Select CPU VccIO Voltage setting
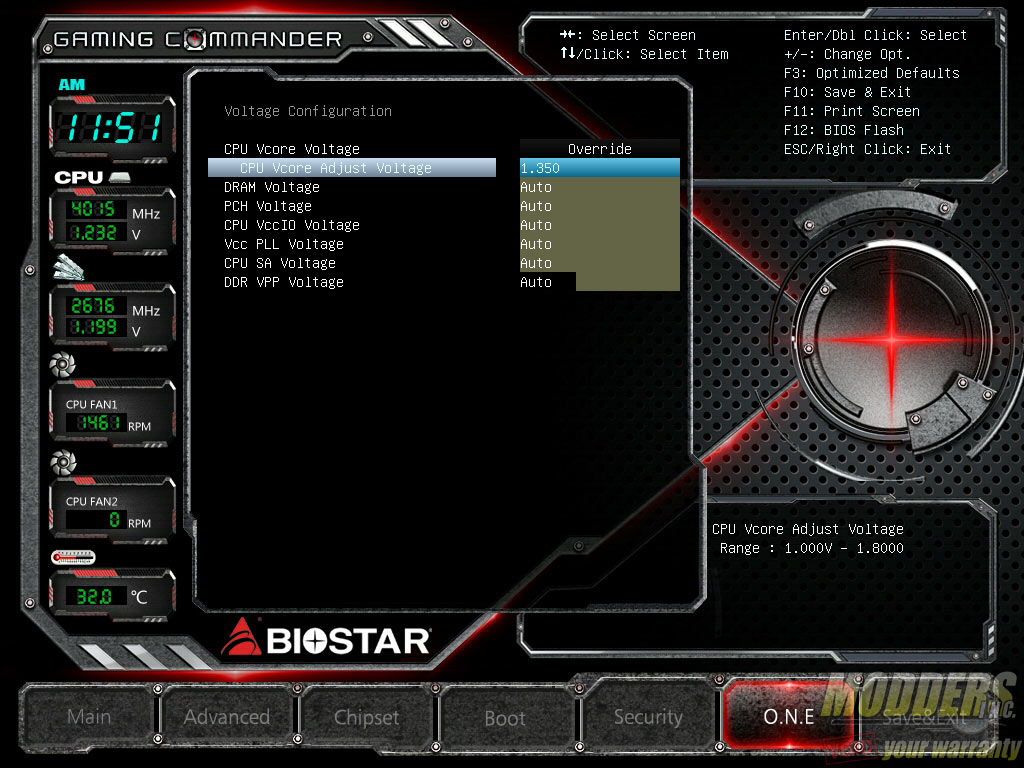The height and width of the screenshot is (768, 1024). click(292, 225)
